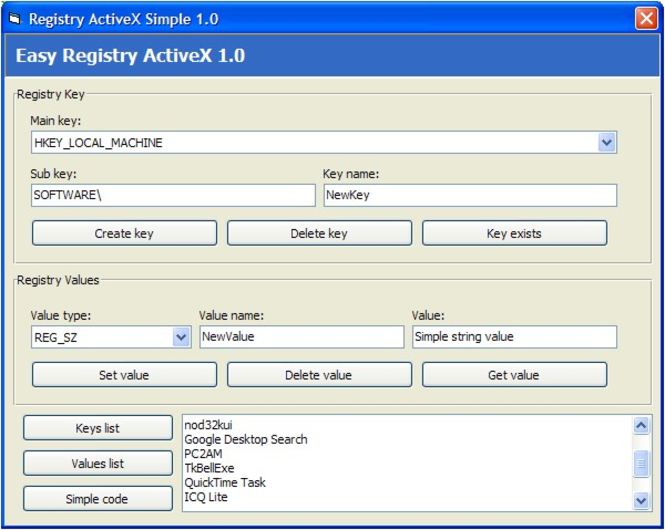Select nod32kui in the results list
Viewport: 665px width, 530px height.
[x=208, y=425]
